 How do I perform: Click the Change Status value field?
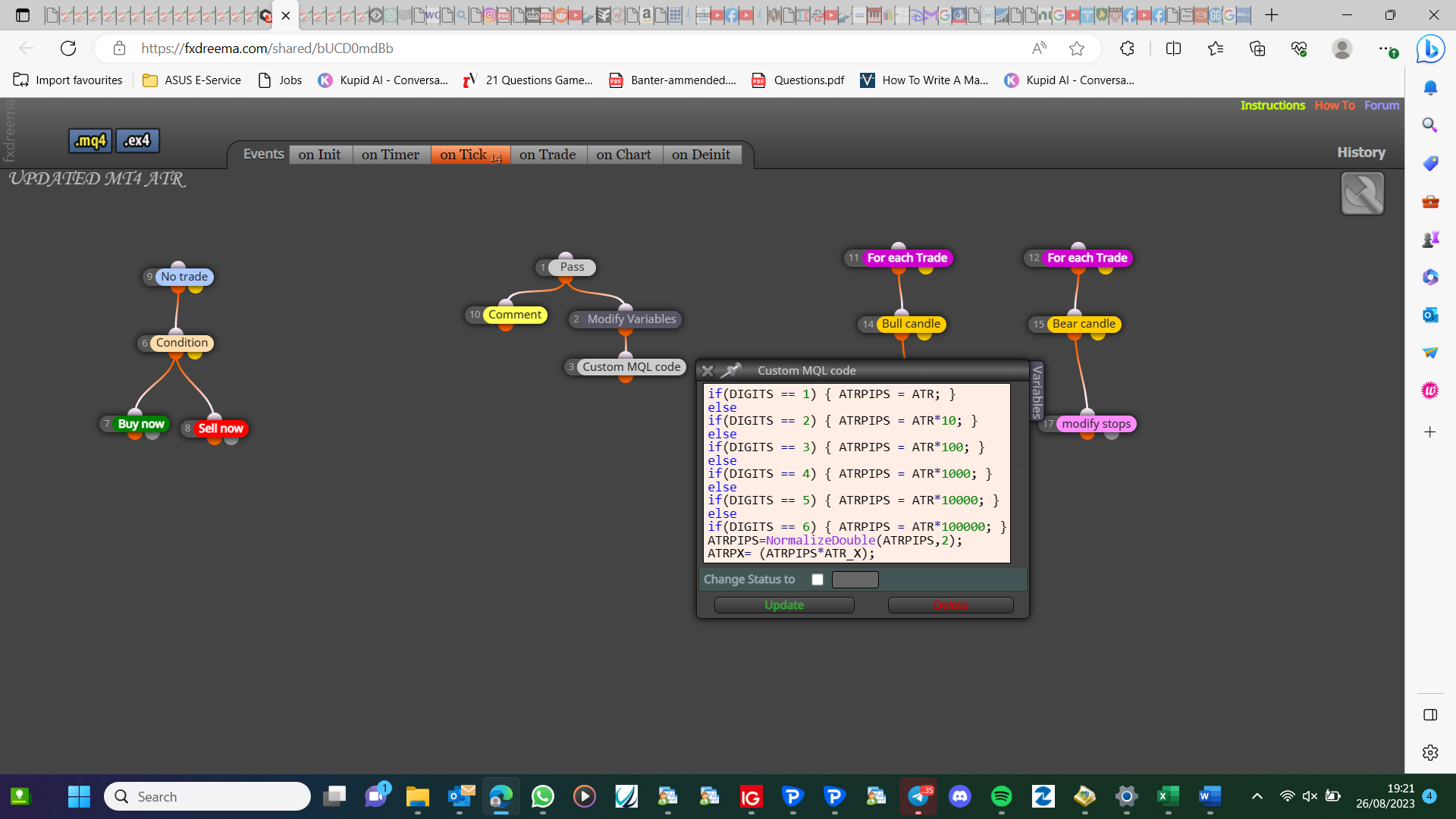click(855, 579)
